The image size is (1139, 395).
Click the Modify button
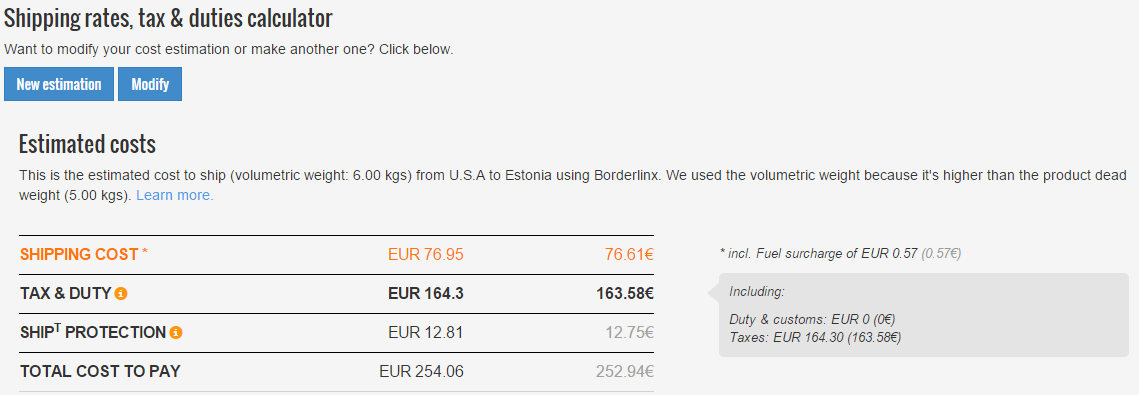point(150,84)
